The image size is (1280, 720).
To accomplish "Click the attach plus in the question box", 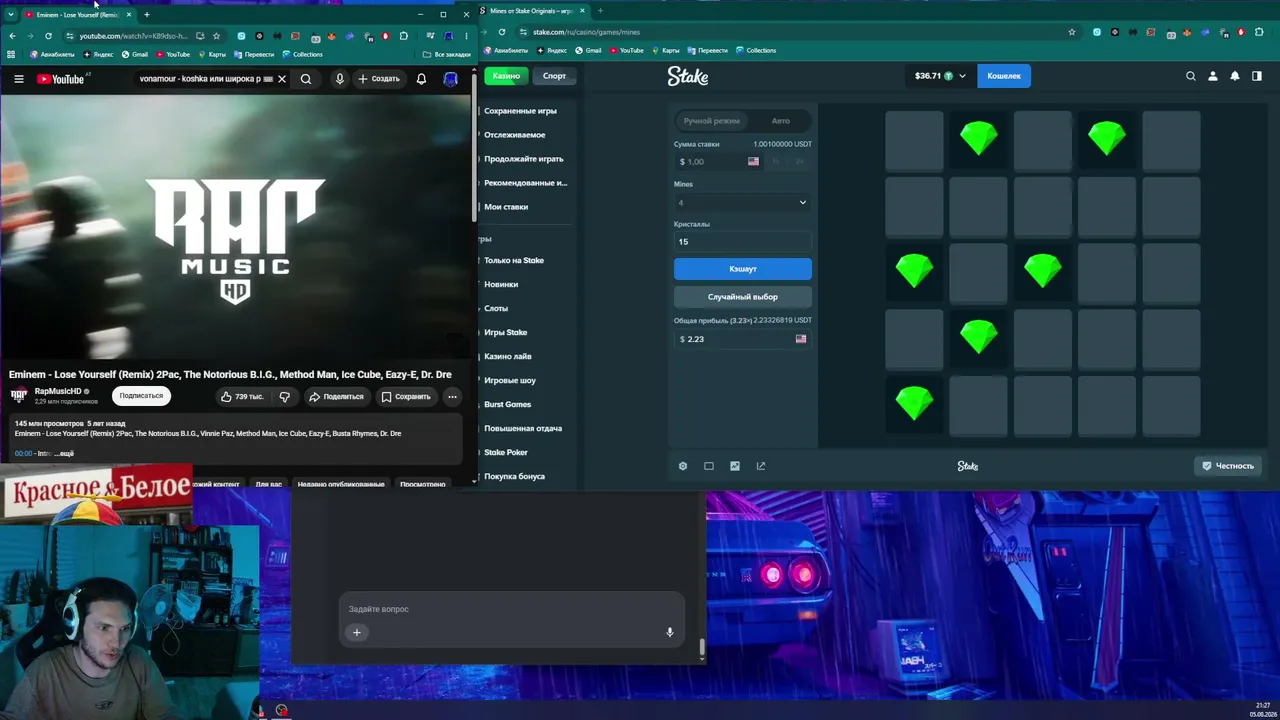I will point(356,632).
